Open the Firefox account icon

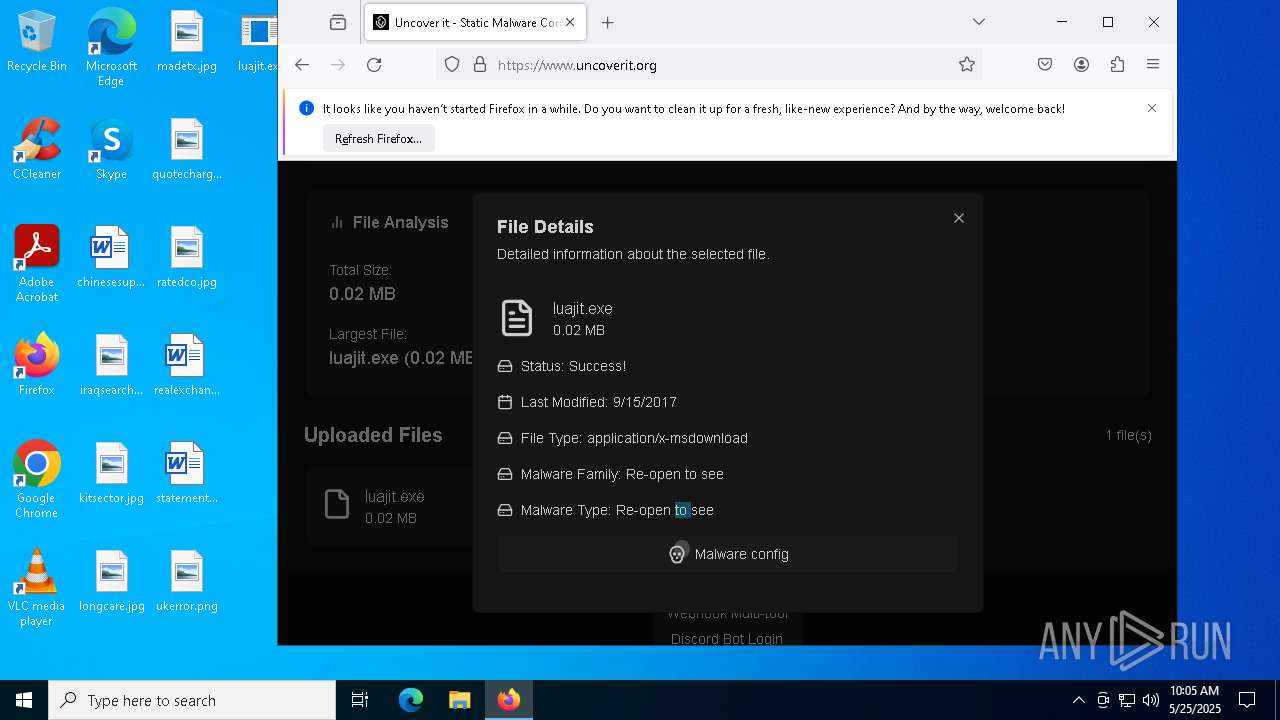(x=1081, y=65)
